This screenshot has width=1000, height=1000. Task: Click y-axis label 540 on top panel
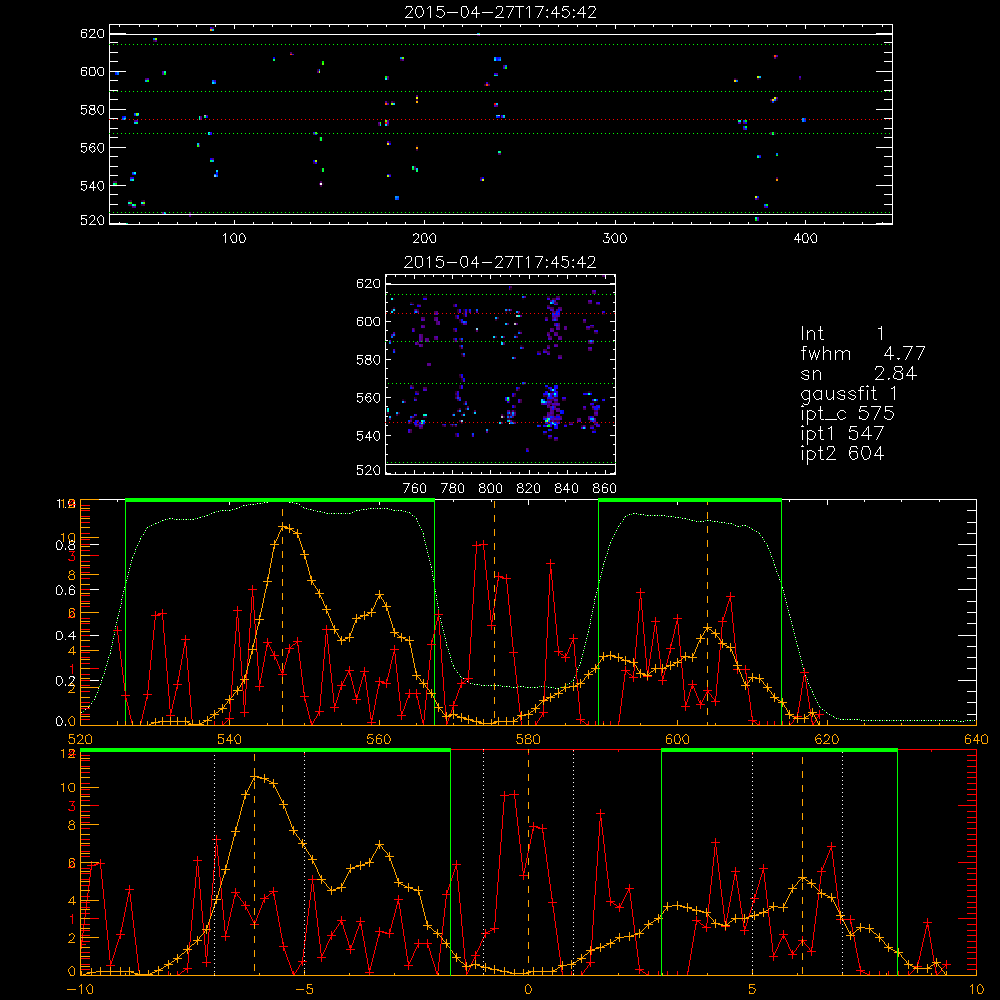click(x=92, y=186)
